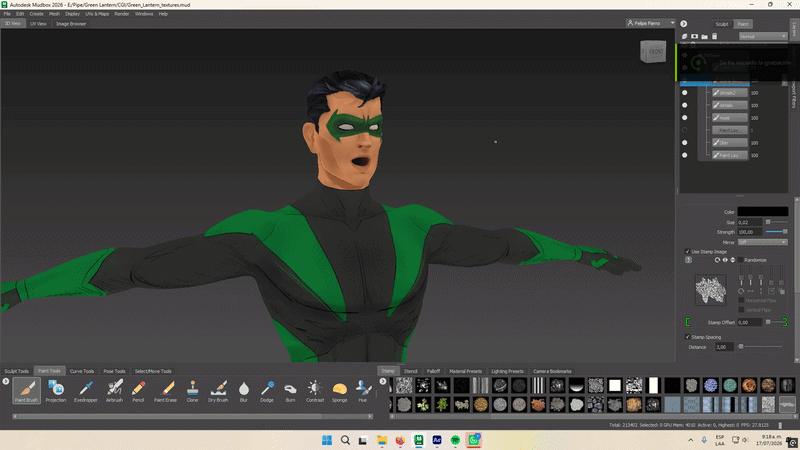Switch to the Curve Tools tab
Viewport: 800px width, 450px height.
pyautogui.click(x=82, y=371)
